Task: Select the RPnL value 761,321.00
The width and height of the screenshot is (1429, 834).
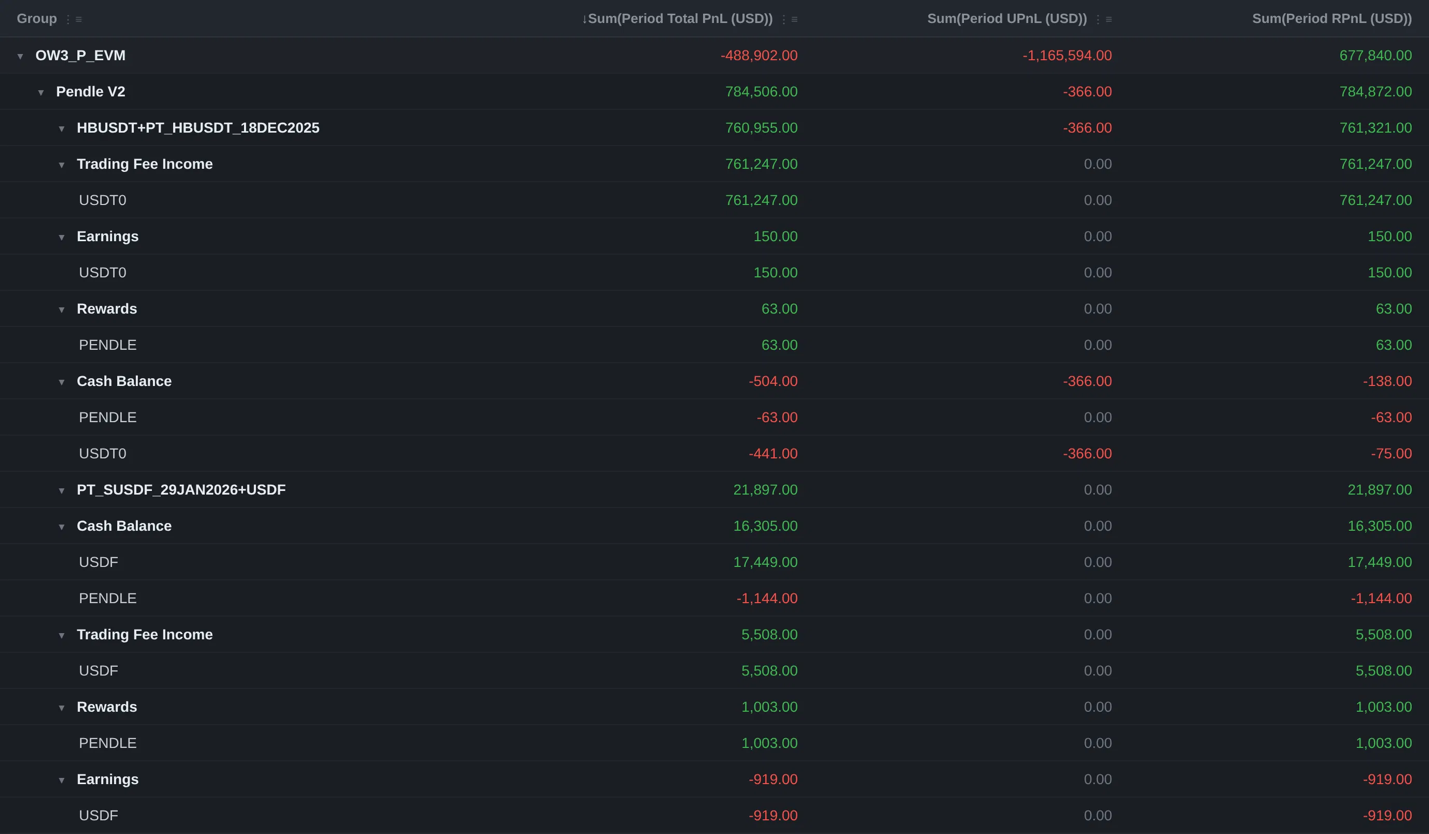Action: (1376, 128)
